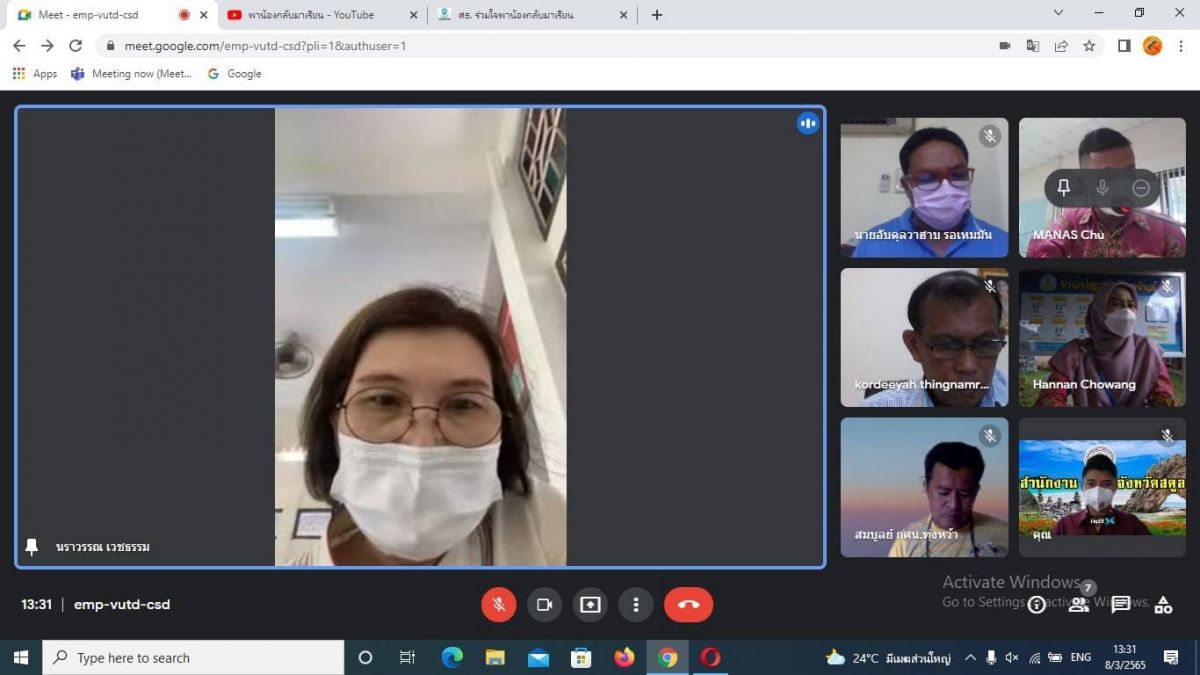Click the present screen button
This screenshot has height=675, width=1200.
coord(590,604)
